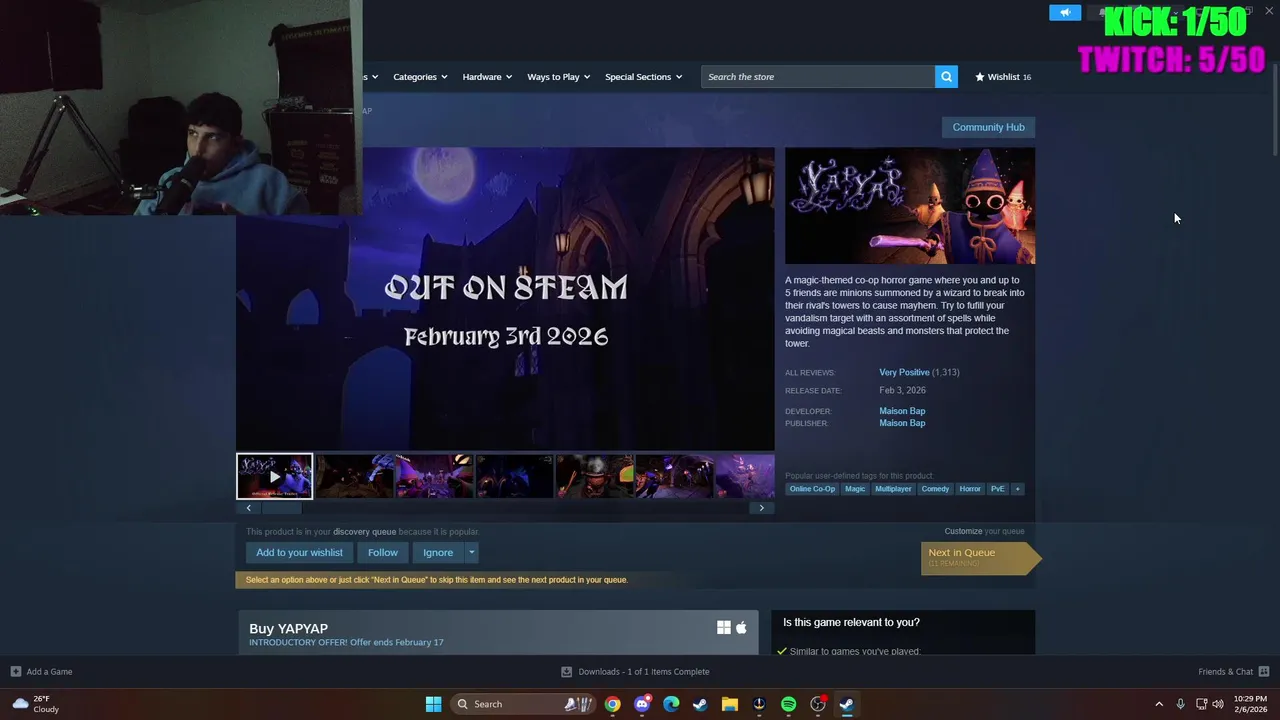
Task: Open the developer Maison Bap link
Action: 902,411
